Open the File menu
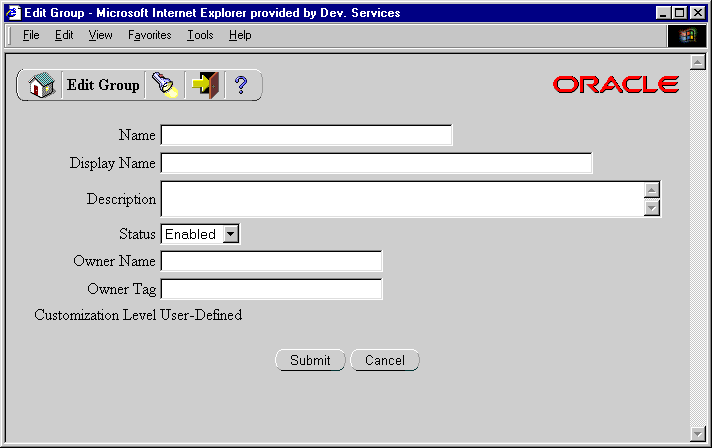Screen dimensions: 712x448 pos(31,35)
